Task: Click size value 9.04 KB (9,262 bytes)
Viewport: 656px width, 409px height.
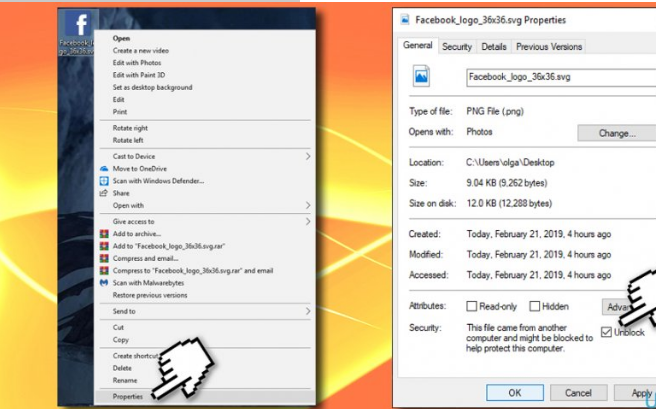Action: click(507, 183)
